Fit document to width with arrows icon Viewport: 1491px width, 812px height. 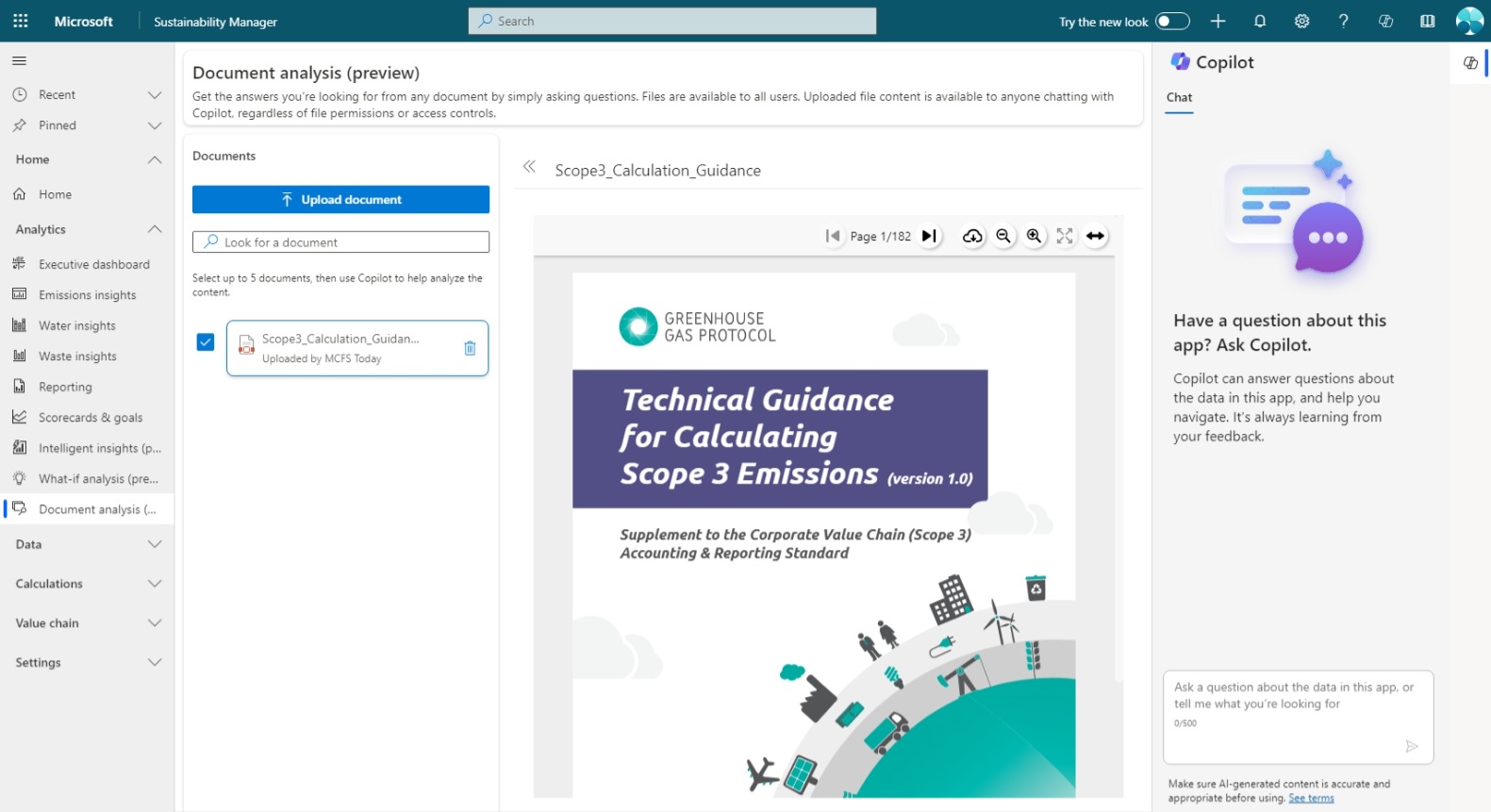click(1095, 236)
